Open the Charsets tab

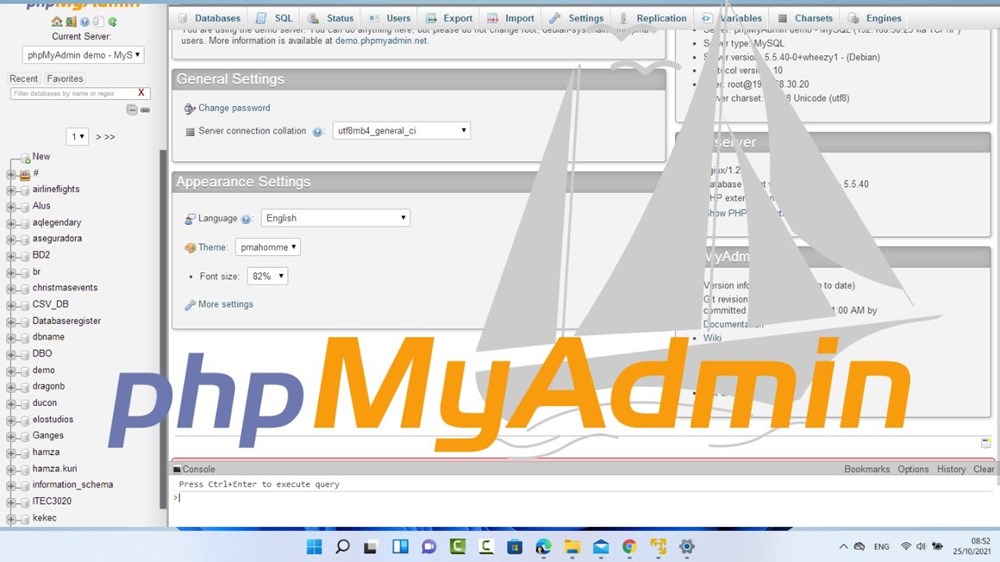(805, 18)
